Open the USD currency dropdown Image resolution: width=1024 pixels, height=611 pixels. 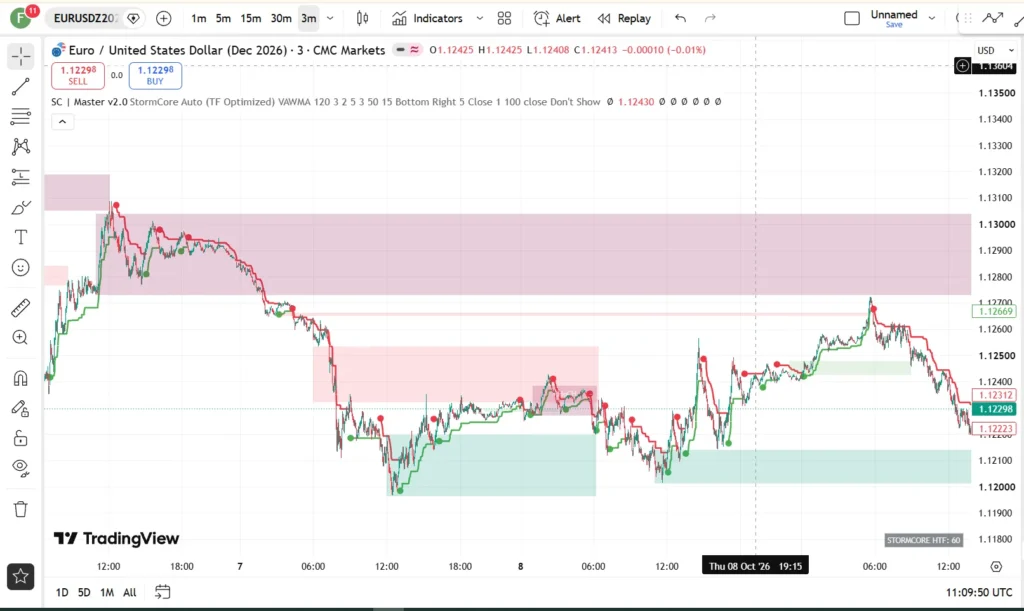(995, 50)
